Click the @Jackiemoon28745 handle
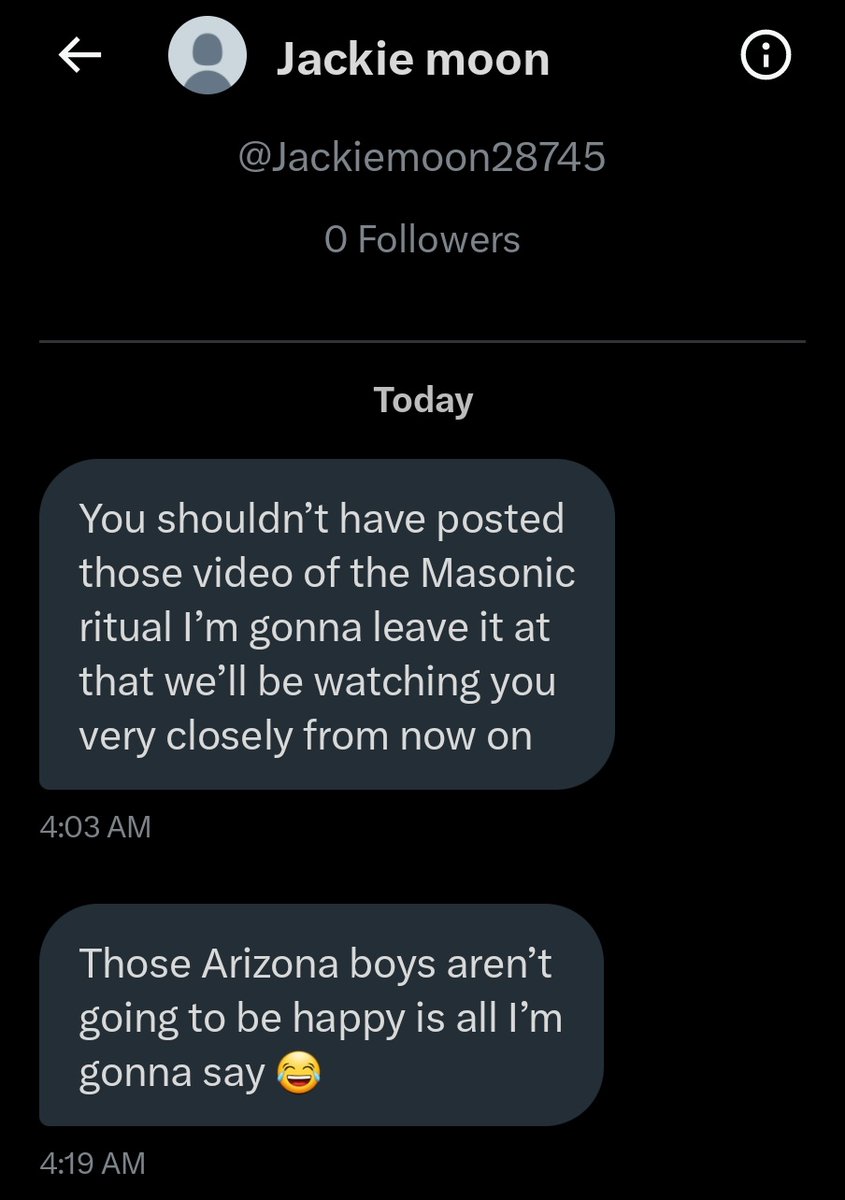 pos(422,158)
